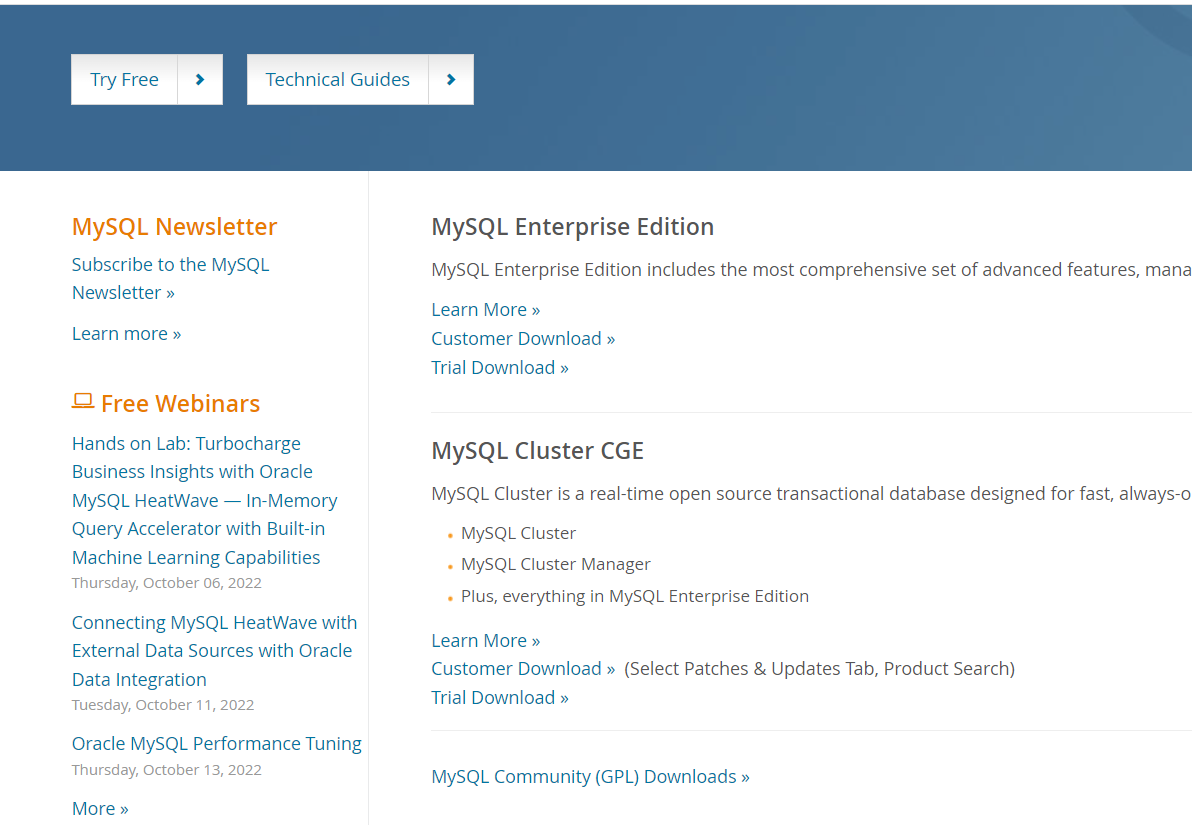Start Trial Download for MySQL Enterprise Edition
This screenshot has height=825, width=1192.
[499, 368]
